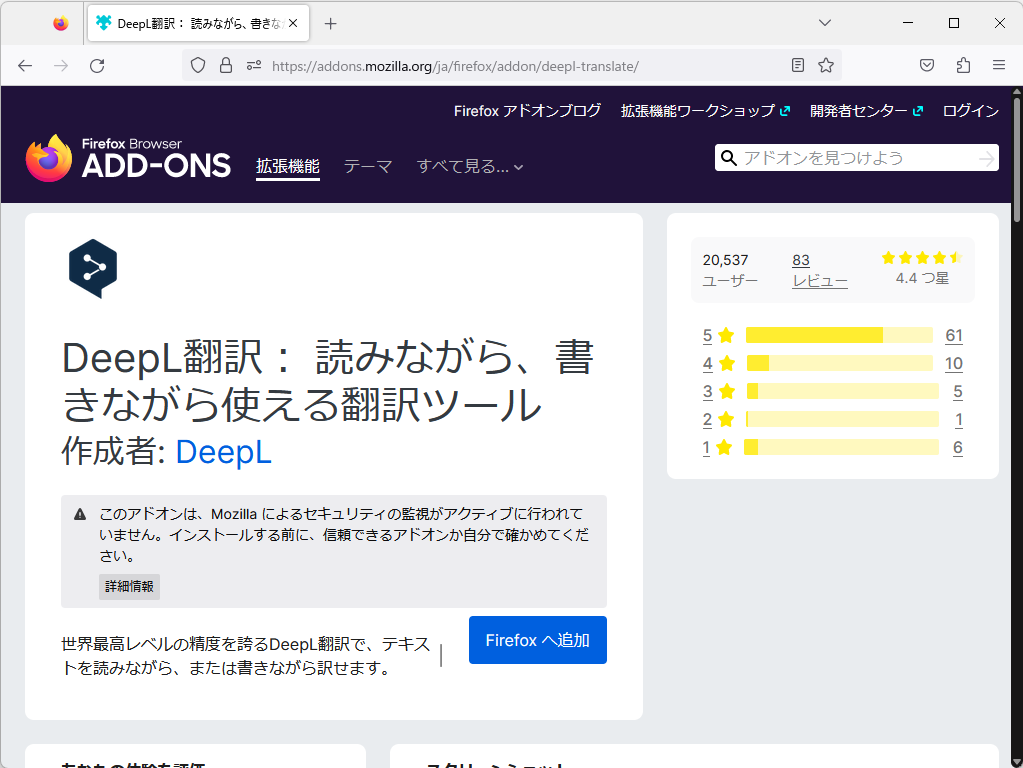1023x768 pixels.
Task: Click the DeepL add-on puzzle-piece logo
Action: pyautogui.click(x=91, y=268)
